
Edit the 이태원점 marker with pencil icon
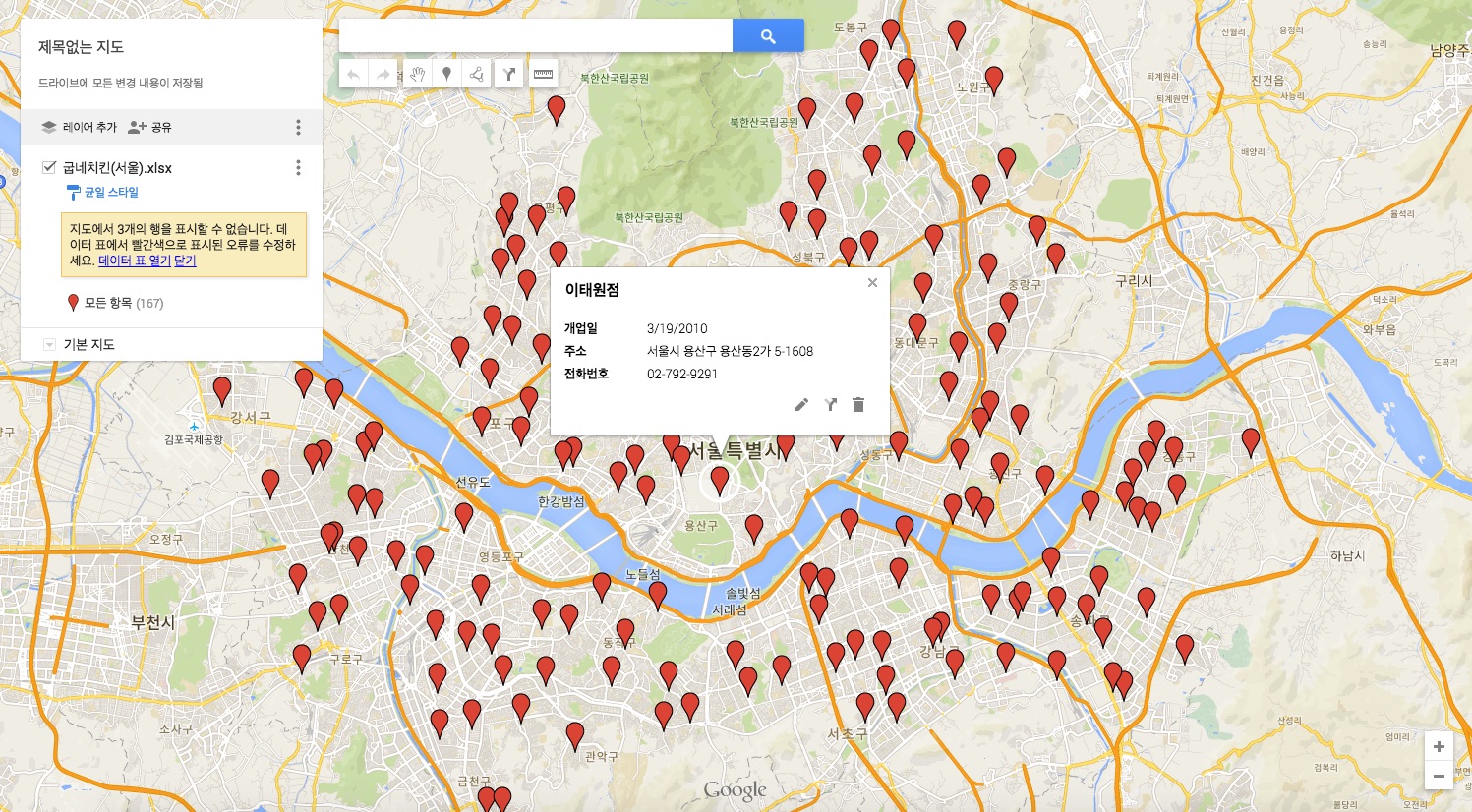(x=802, y=404)
